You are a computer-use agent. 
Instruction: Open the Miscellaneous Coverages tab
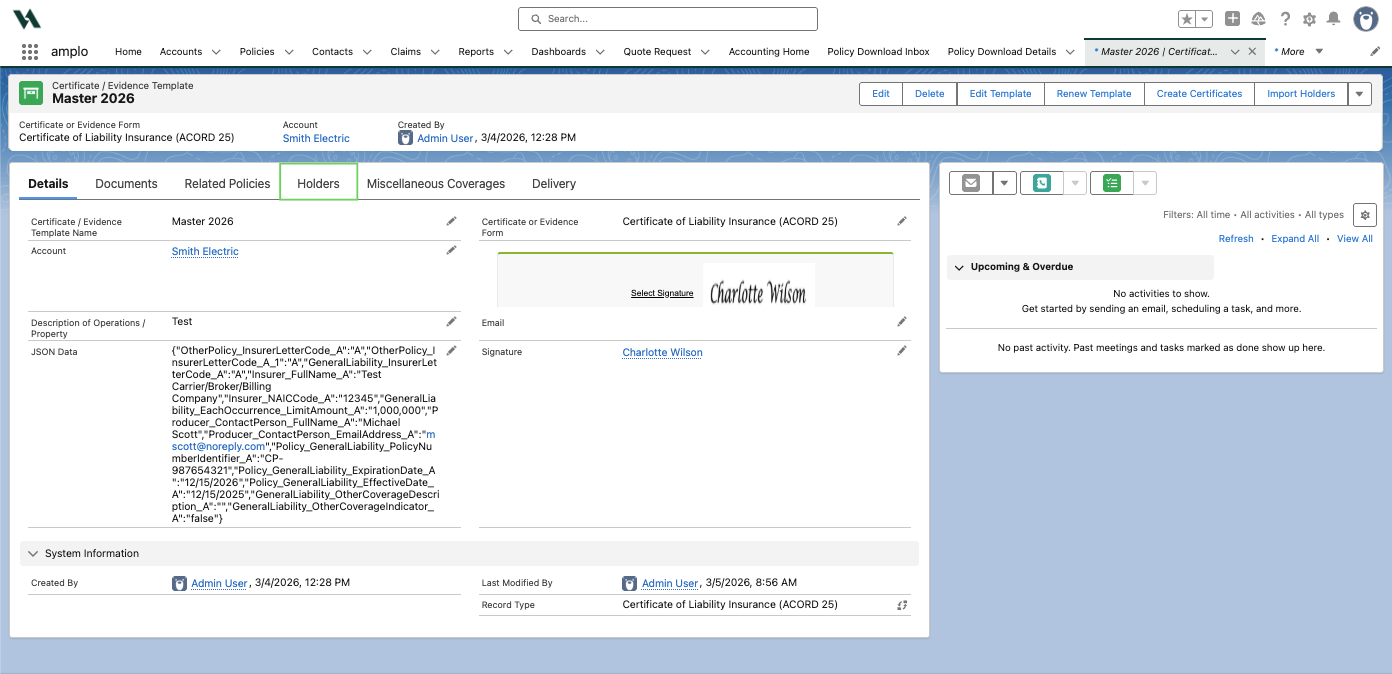436,184
